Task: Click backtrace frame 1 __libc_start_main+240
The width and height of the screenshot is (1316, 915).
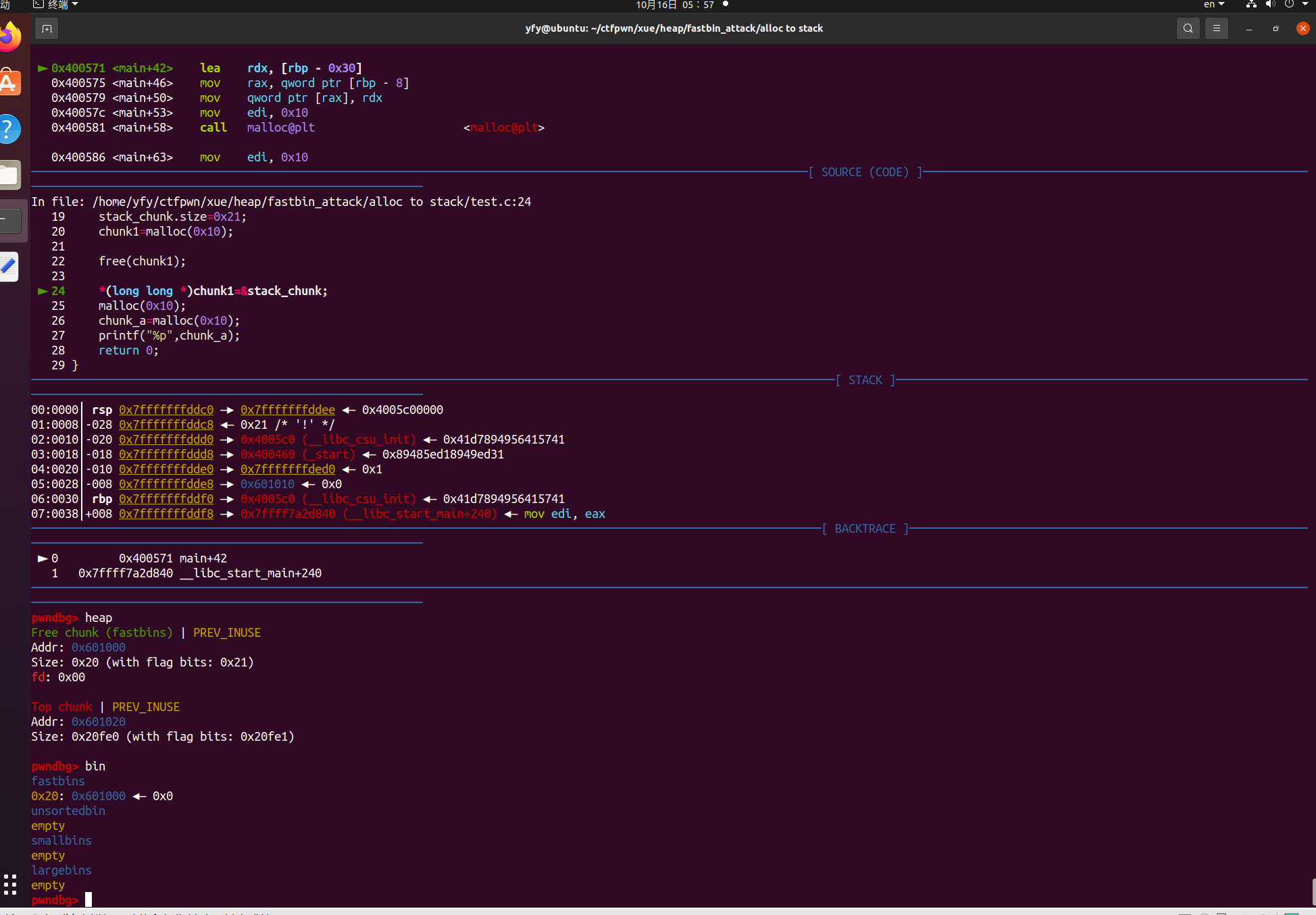Action: (186, 573)
